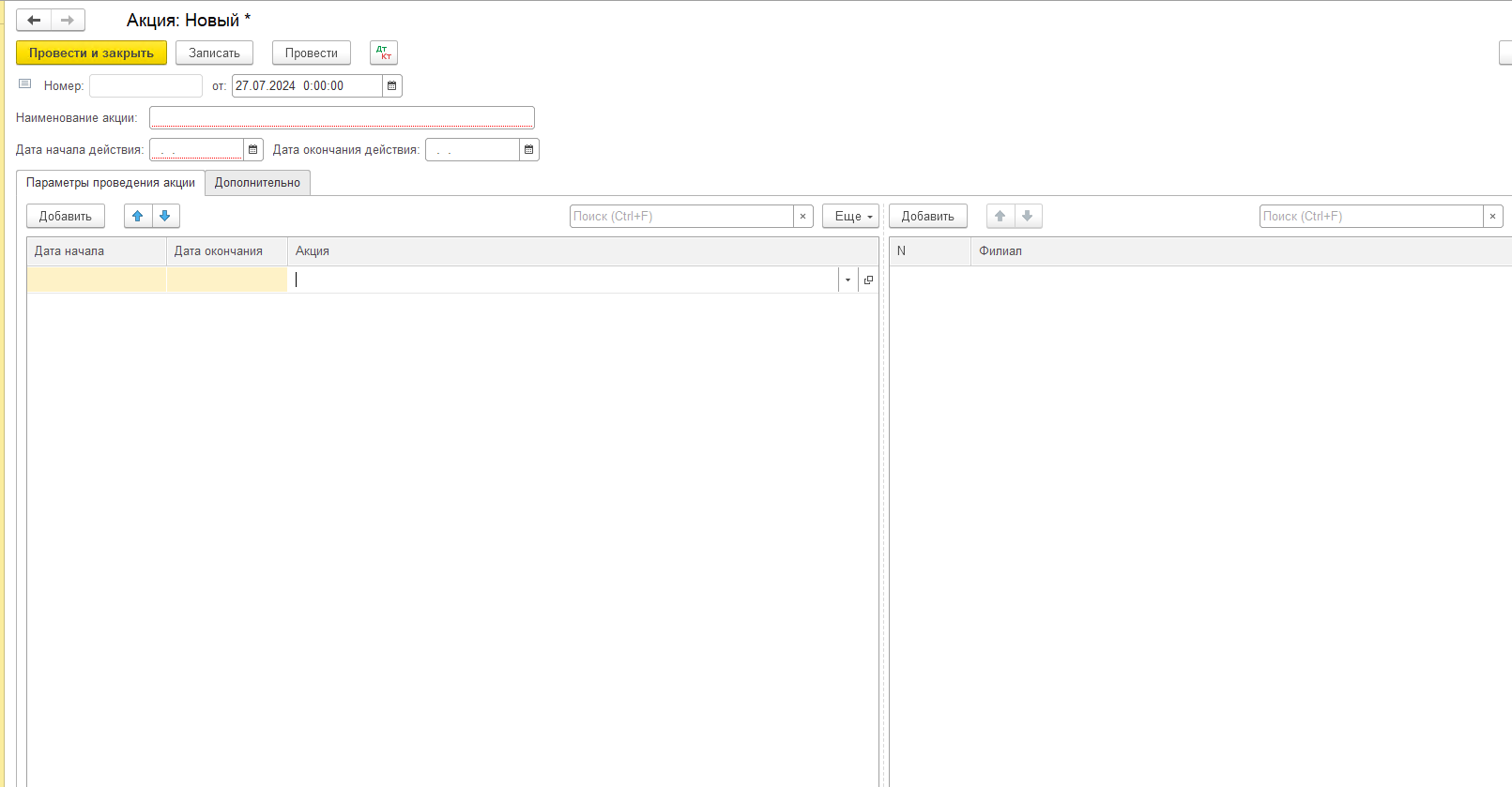Select the Дата окончания cell in the first row
1512x787 pixels.
coord(227,280)
